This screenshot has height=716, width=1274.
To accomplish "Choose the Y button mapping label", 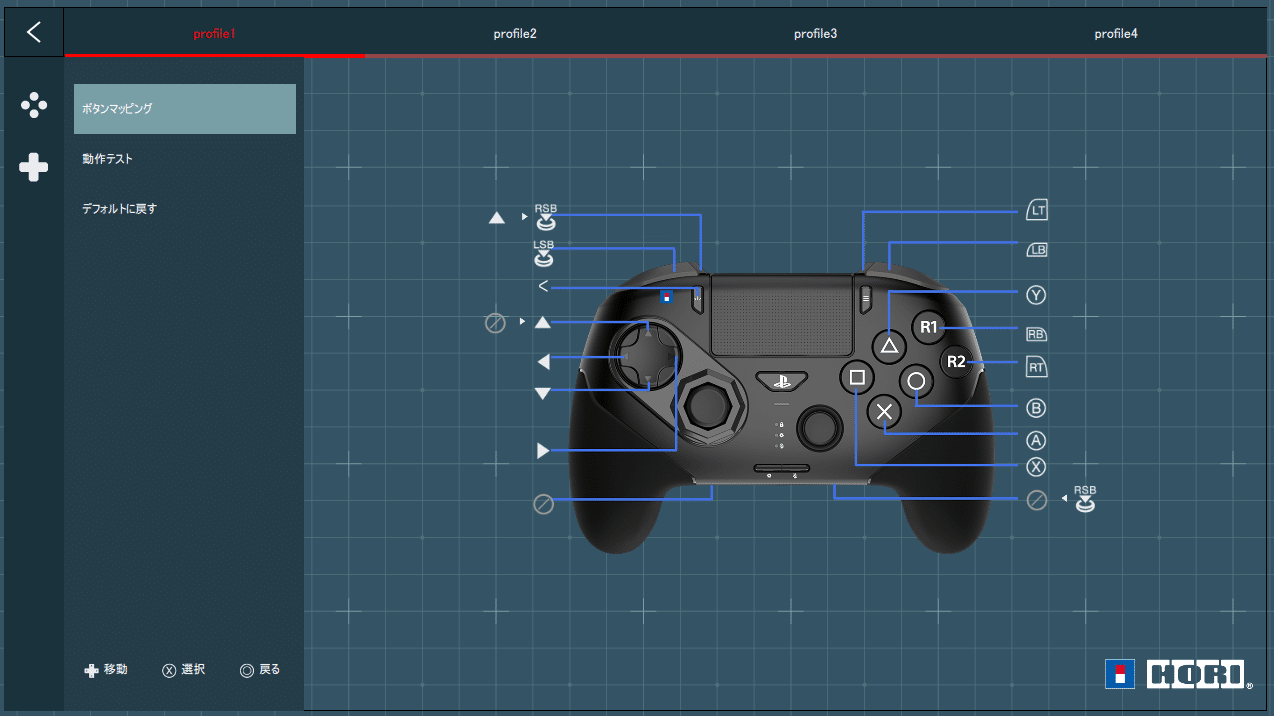I will coord(1036,294).
